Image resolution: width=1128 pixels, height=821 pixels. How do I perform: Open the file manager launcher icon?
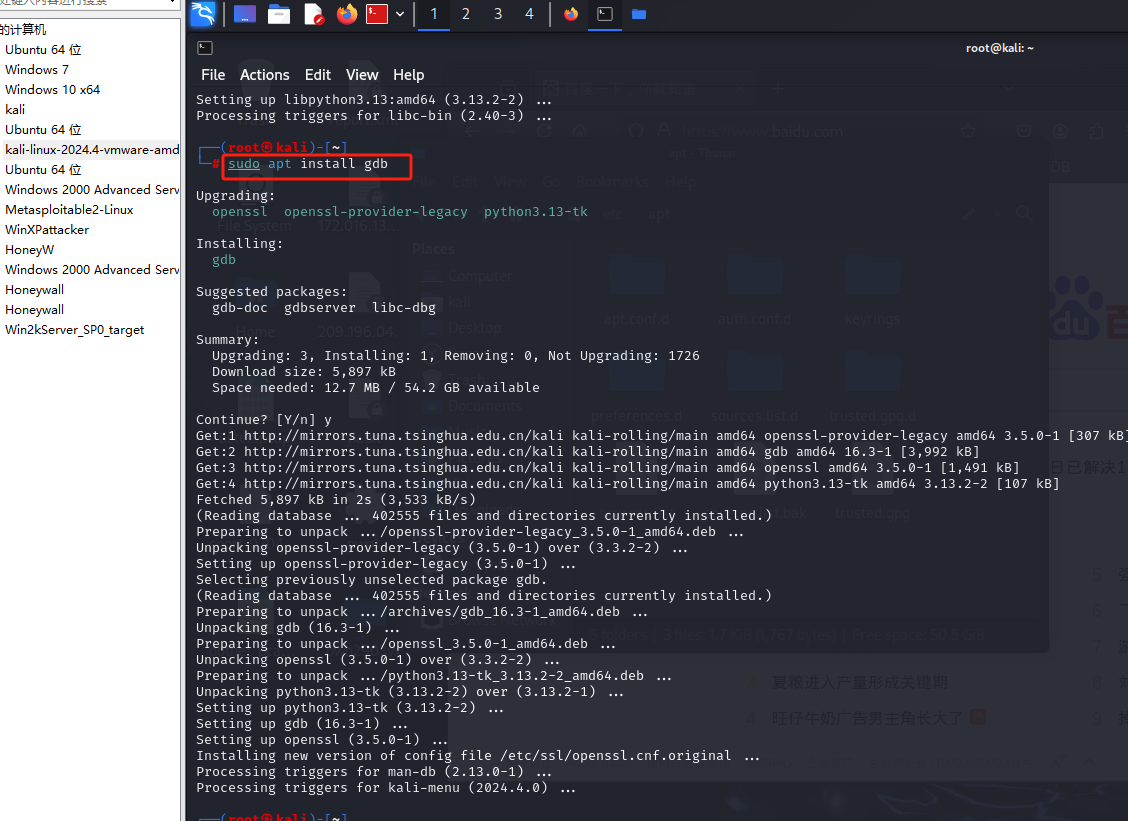(x=278, y=14)
